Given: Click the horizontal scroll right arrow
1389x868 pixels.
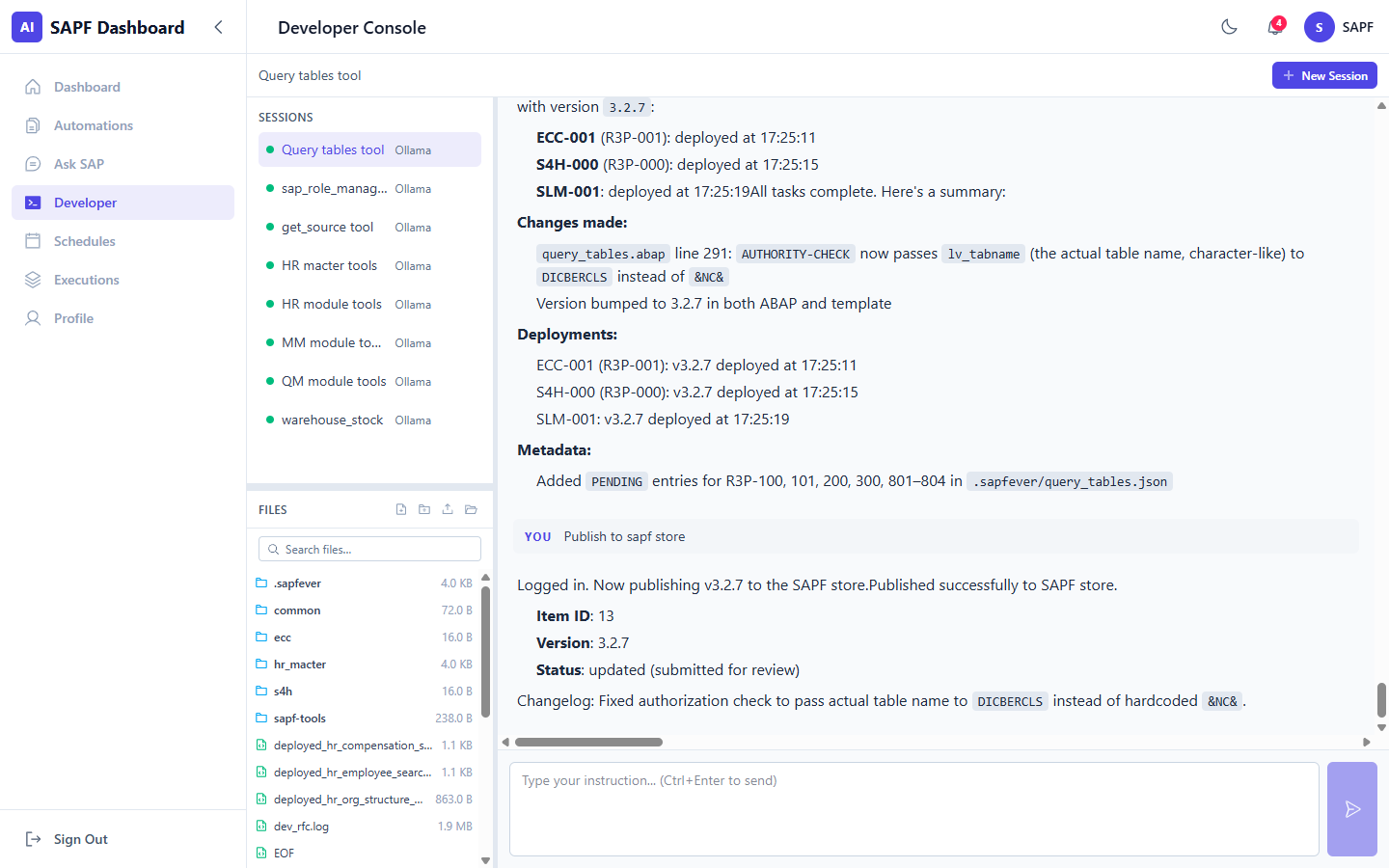Looking at the screenshot, I should 1366,742.
